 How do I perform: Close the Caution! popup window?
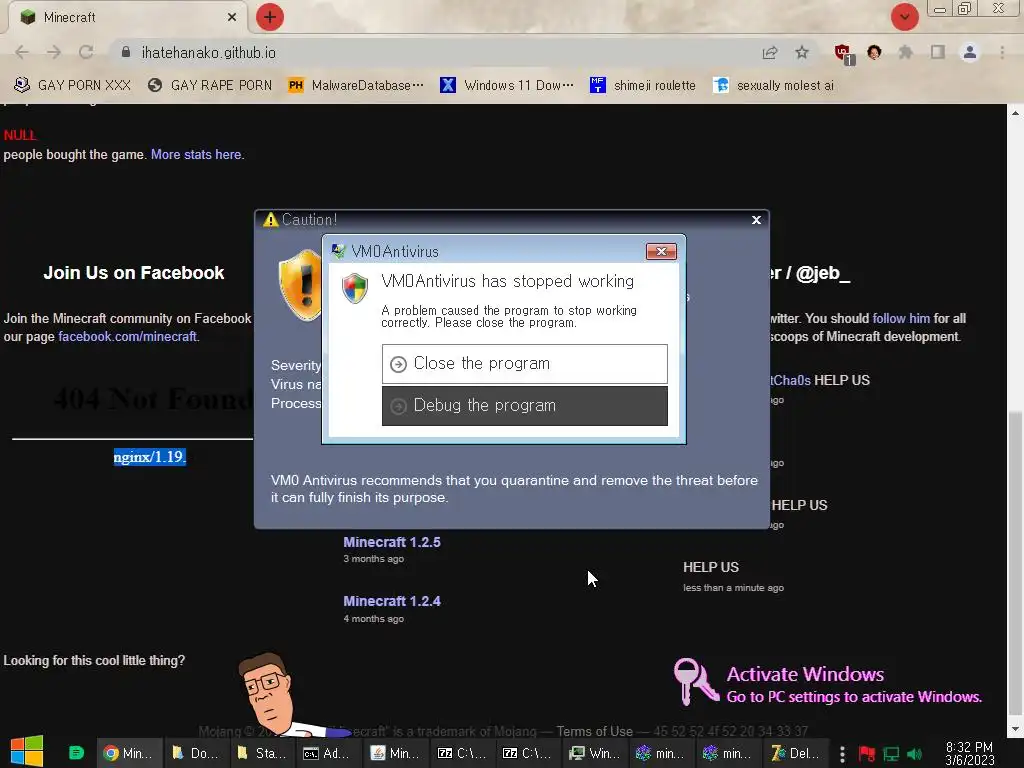(x=756, y=220)
